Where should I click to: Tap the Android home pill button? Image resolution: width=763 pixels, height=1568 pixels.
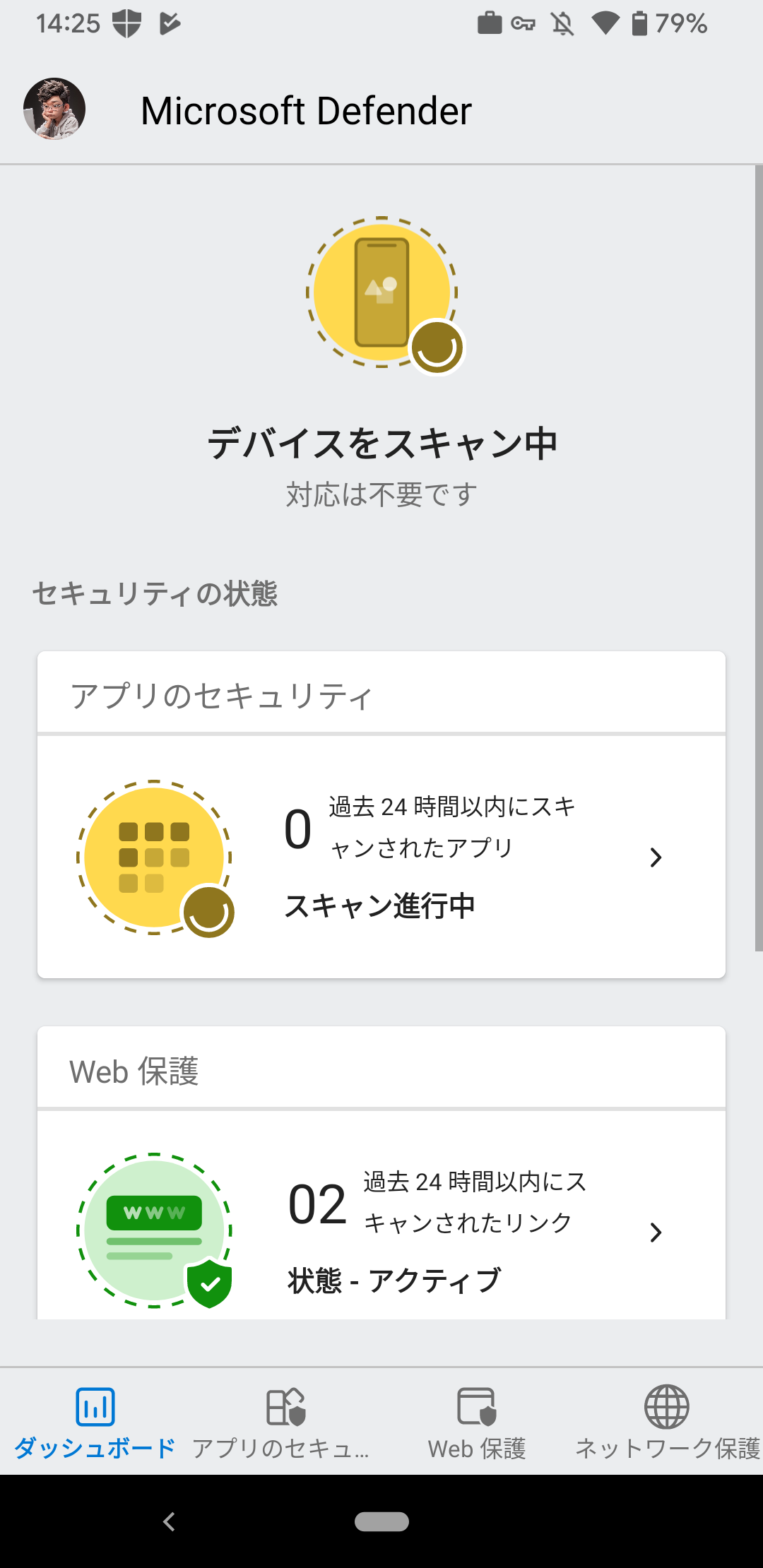[x=381, y=1521]
